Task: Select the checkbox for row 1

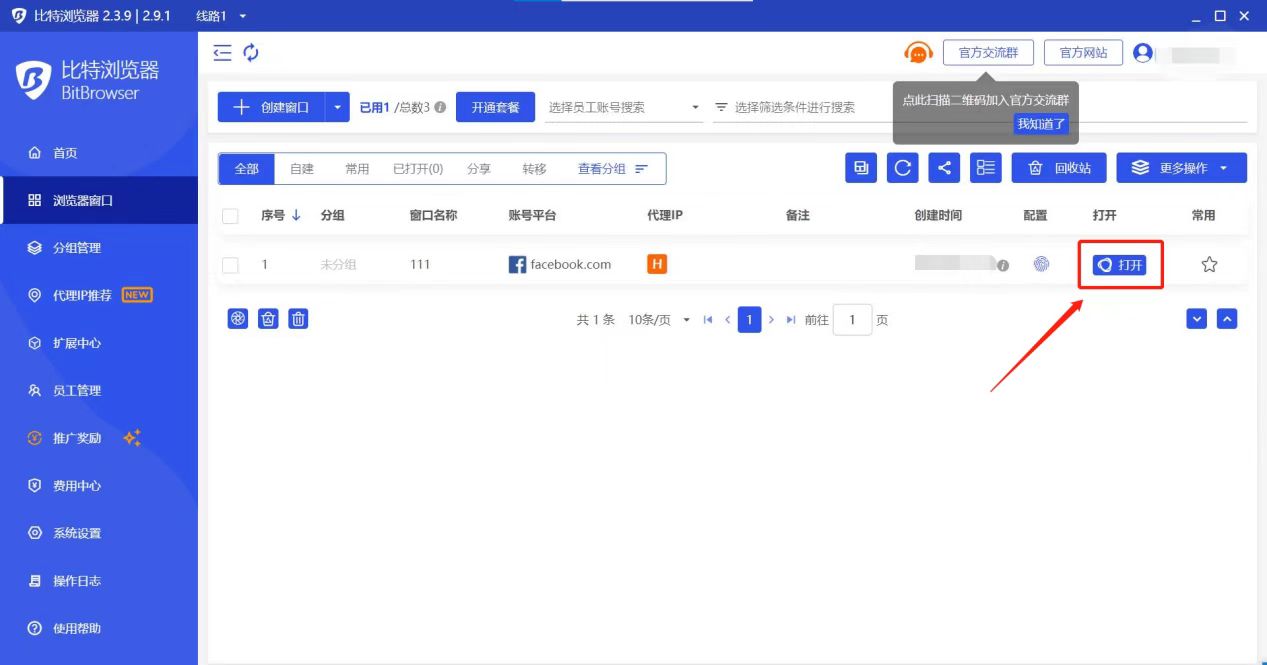Action: point(230,265)
